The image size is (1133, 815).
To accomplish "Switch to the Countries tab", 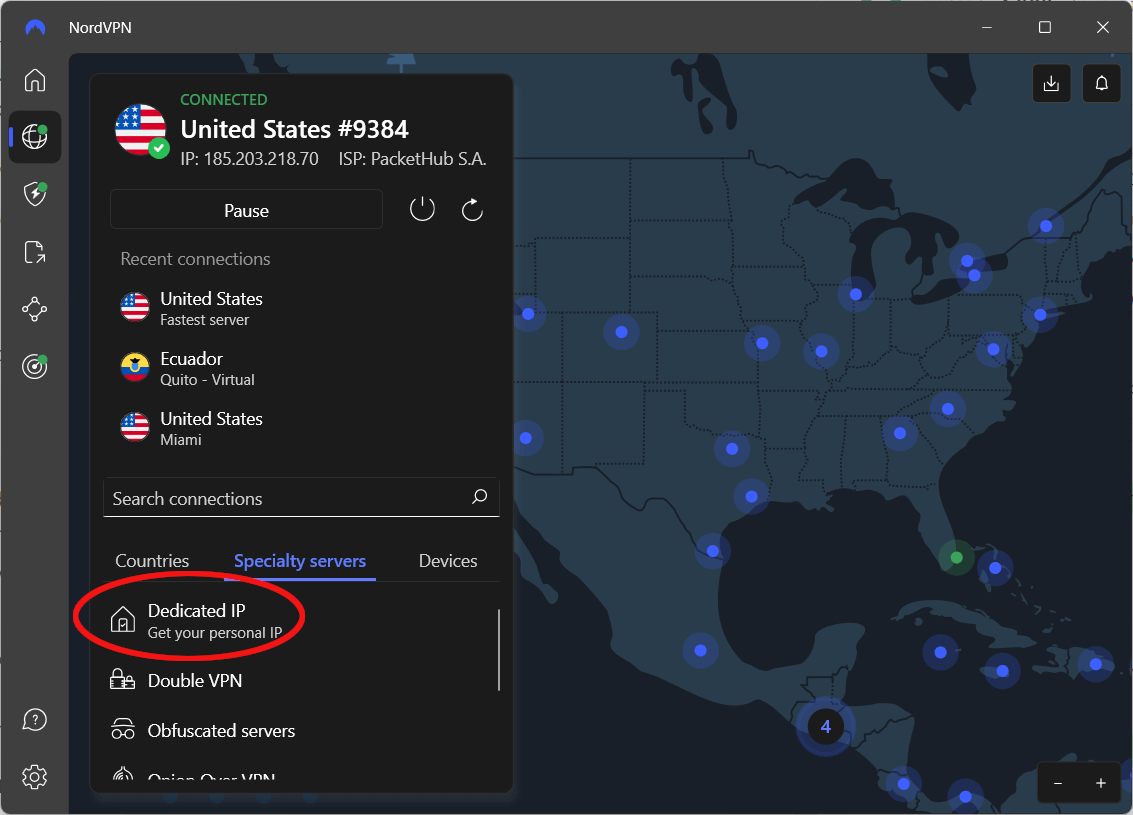I will pos(152,561).
